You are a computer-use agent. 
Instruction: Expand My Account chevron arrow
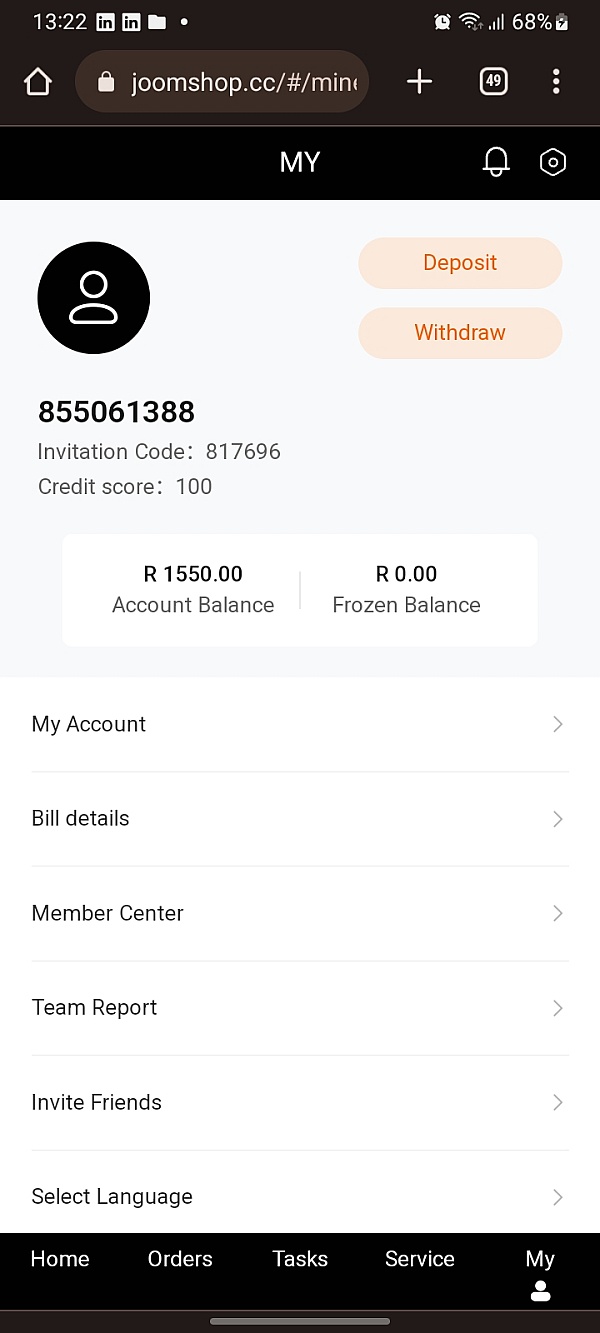click(558, 724)
